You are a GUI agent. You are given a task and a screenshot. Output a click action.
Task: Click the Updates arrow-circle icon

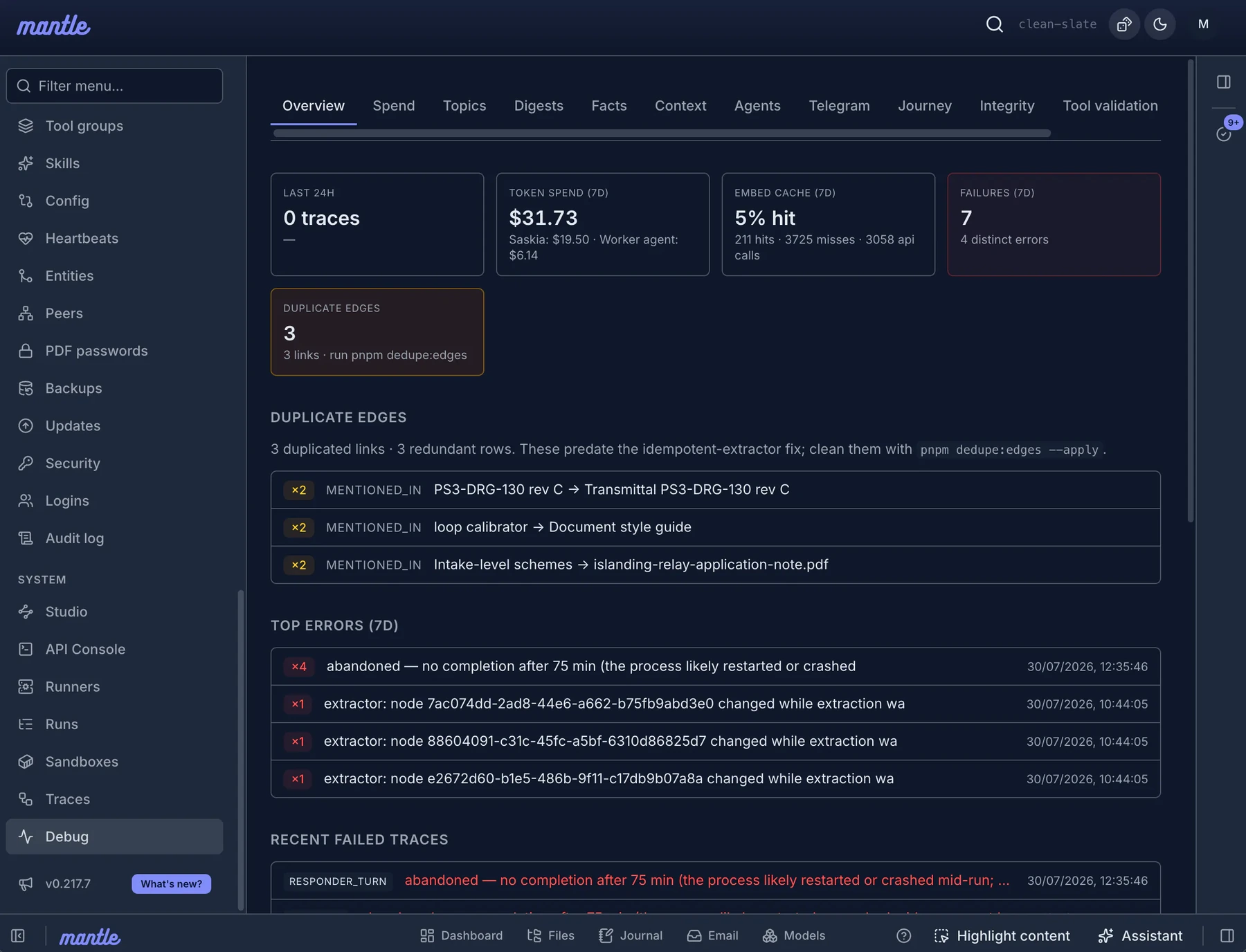[26, 425]
